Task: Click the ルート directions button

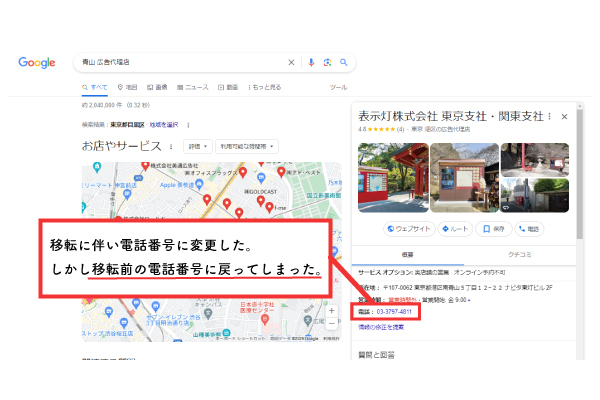Action: tap(455, 229)
